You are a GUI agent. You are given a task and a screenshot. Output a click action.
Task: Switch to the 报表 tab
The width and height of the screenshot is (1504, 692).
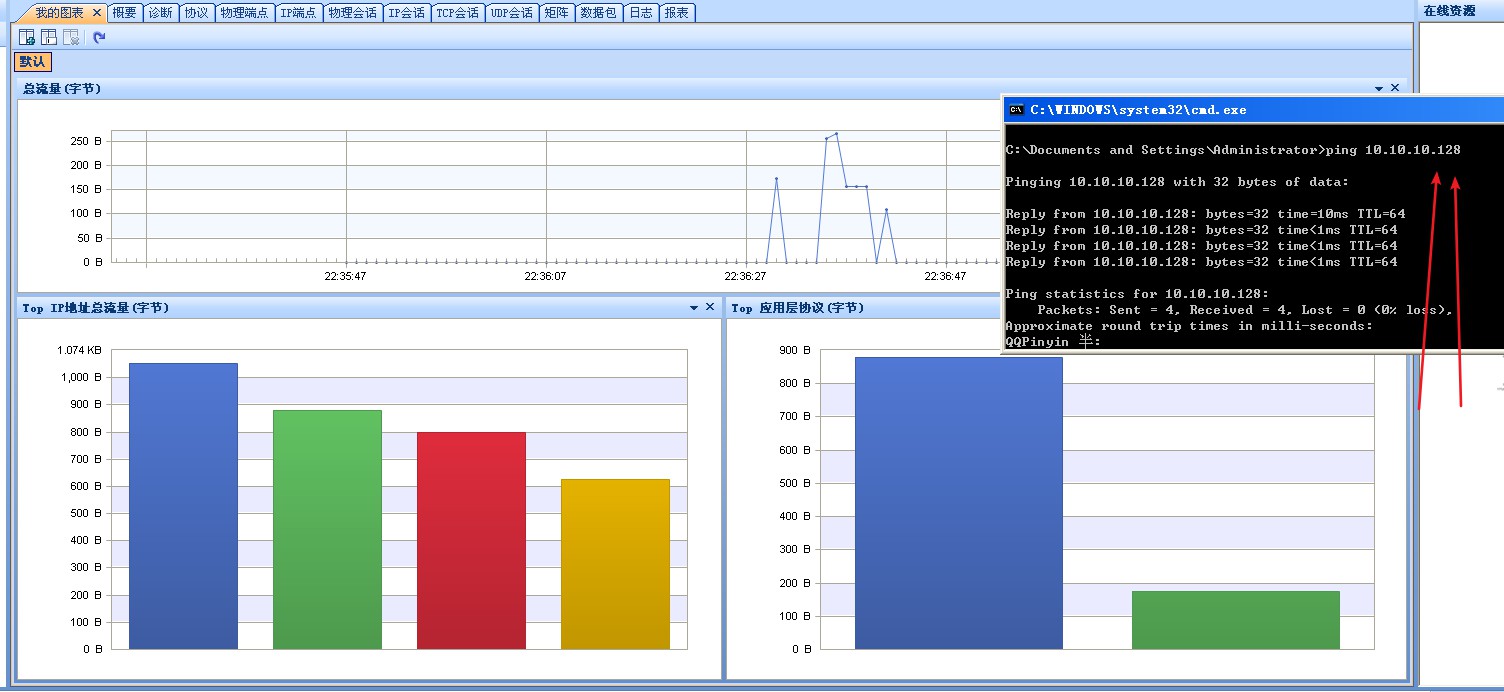[676, 13]
